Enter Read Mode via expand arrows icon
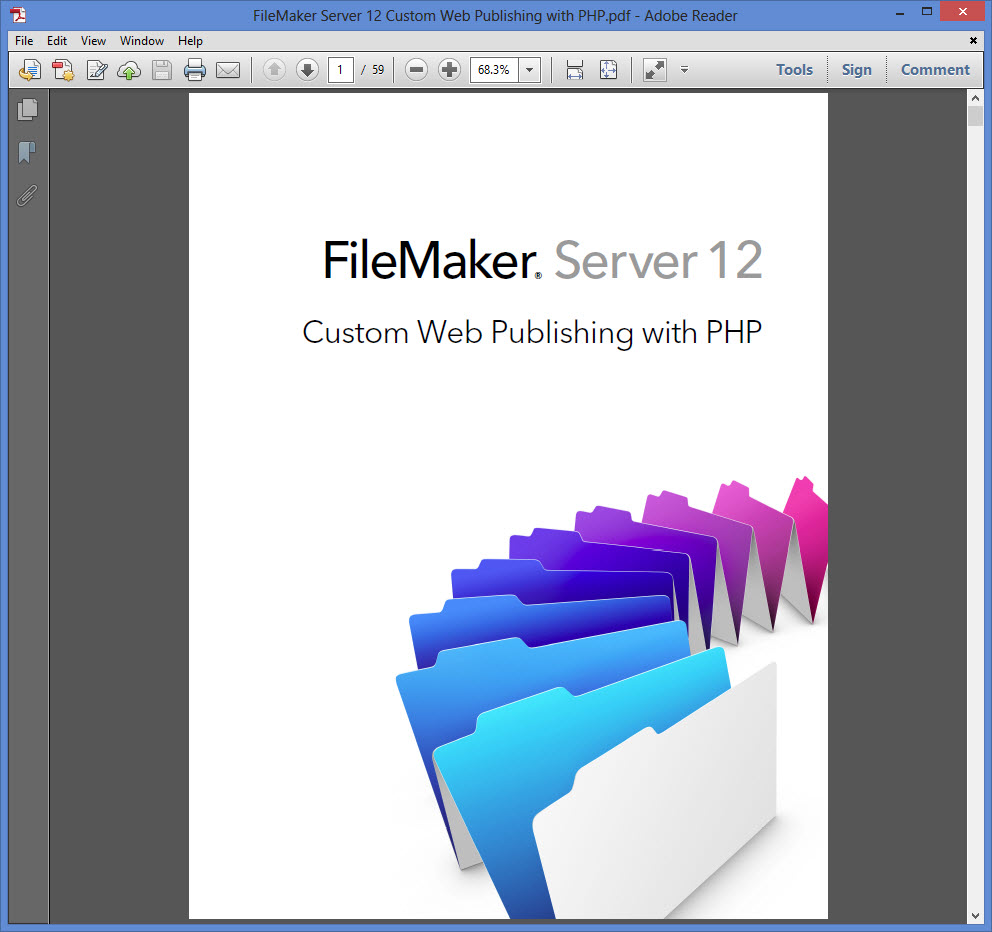This screenshot has height=932, width=992. pos(655,70)
